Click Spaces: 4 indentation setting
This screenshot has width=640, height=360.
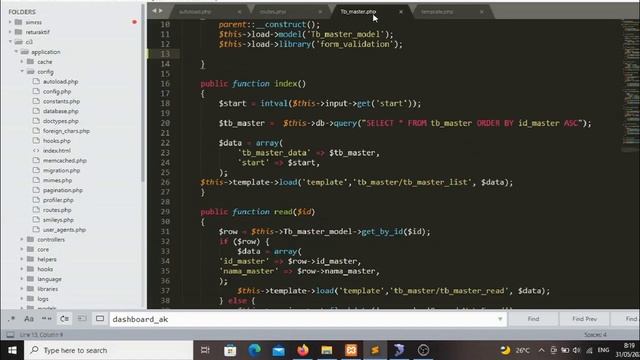click(x=595, y=335)
